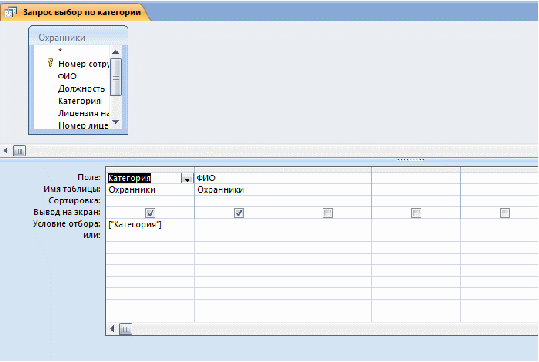
Task: Select the asterisk (all fields) row in Охранники
Action: 60,50
